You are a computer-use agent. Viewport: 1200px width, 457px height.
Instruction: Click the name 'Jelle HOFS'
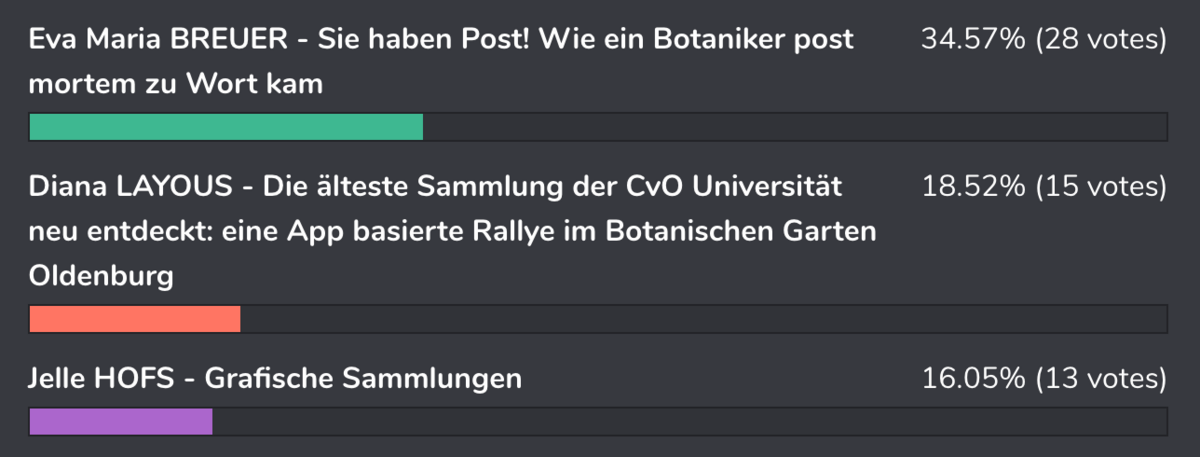pos(109,379)
